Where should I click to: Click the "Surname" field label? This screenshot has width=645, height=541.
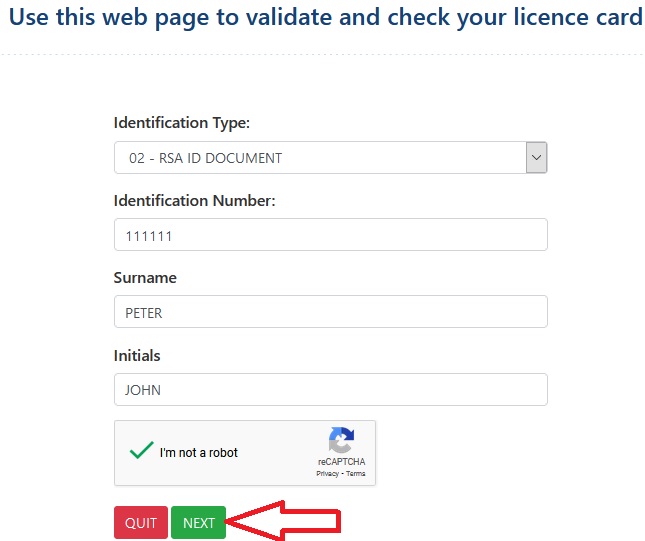tap(145, 278)
